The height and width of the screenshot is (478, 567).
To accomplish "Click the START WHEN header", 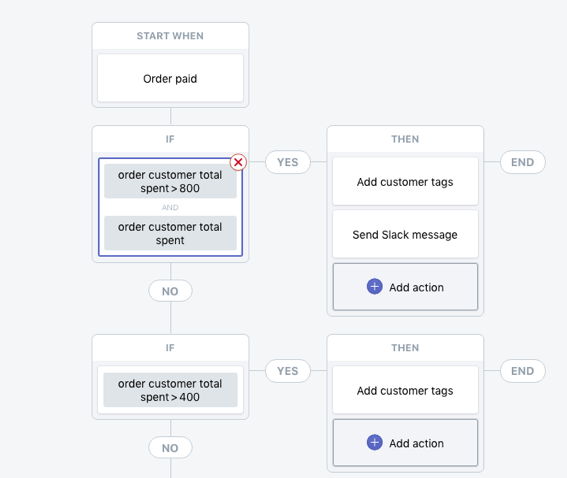I will 170,36.
